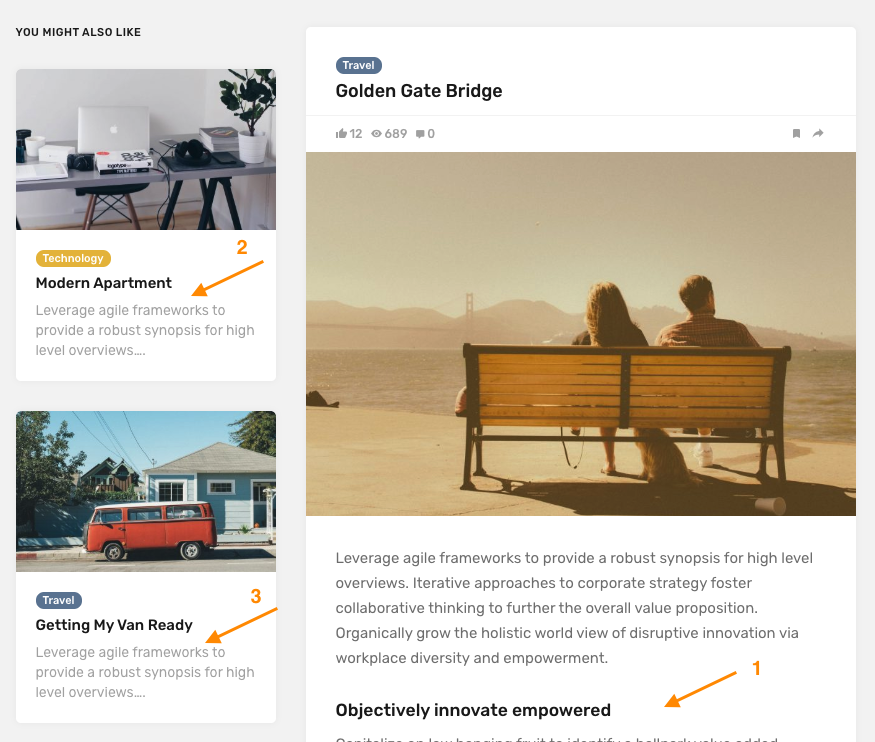
Task: Share the article using the arrow icon
Action: pyautogui.click(x=818, y=134)
